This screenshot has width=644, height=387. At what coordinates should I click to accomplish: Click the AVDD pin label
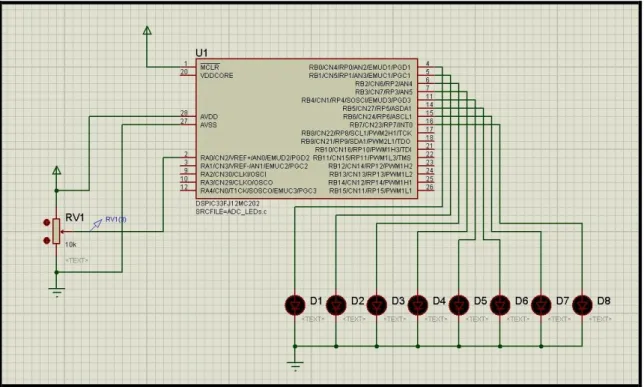209,117
